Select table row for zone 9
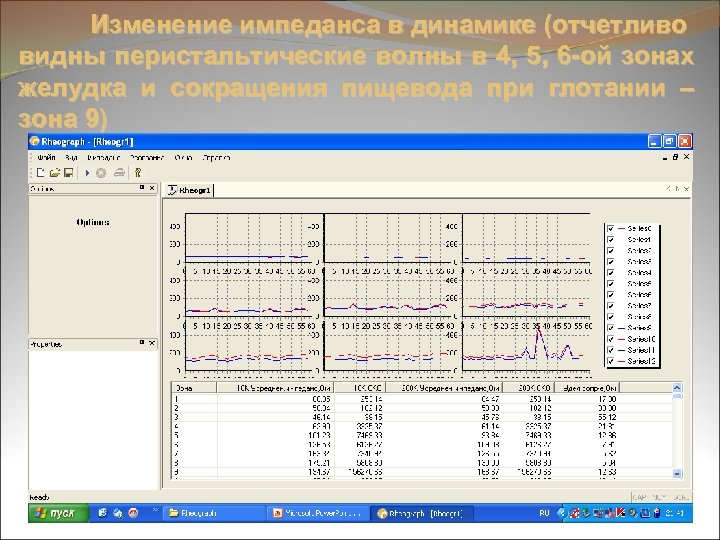 point(422,471)
